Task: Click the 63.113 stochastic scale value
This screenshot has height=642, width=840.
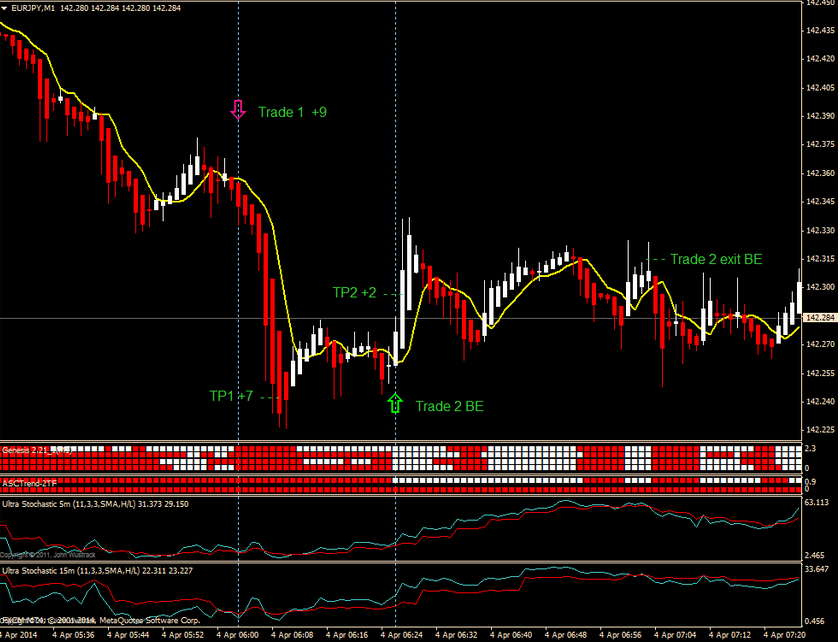Action: click(816, 502)
